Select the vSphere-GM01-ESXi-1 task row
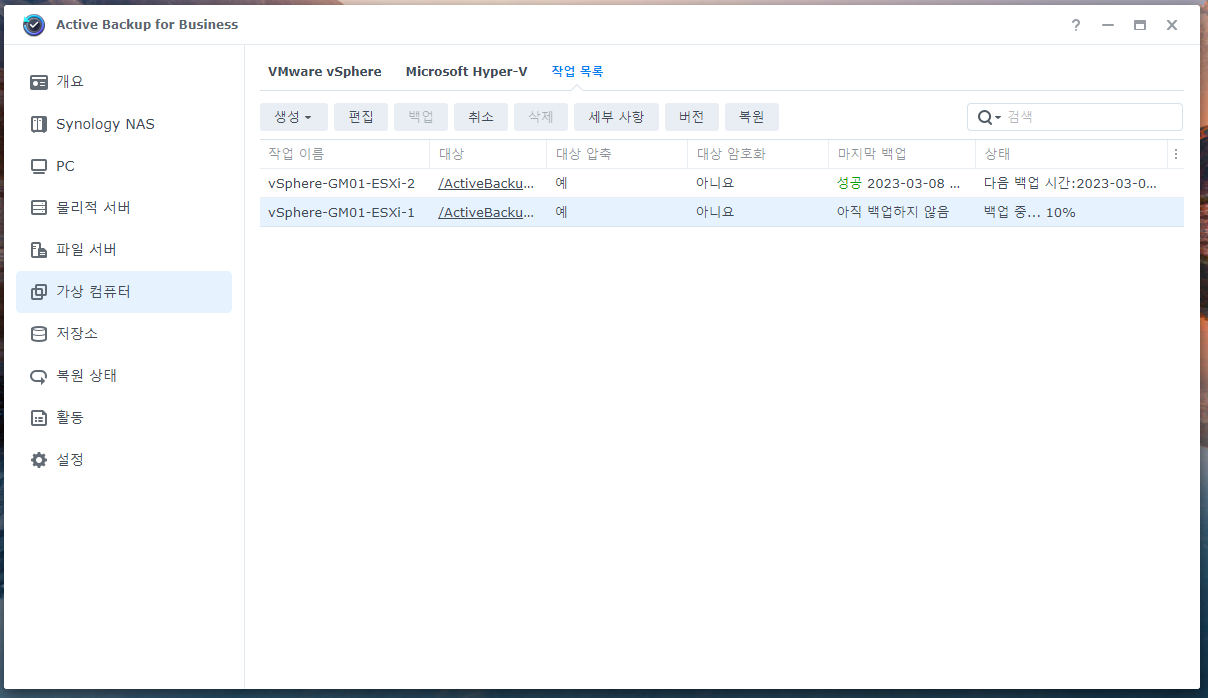1208x698 pixels. [722, 212]
